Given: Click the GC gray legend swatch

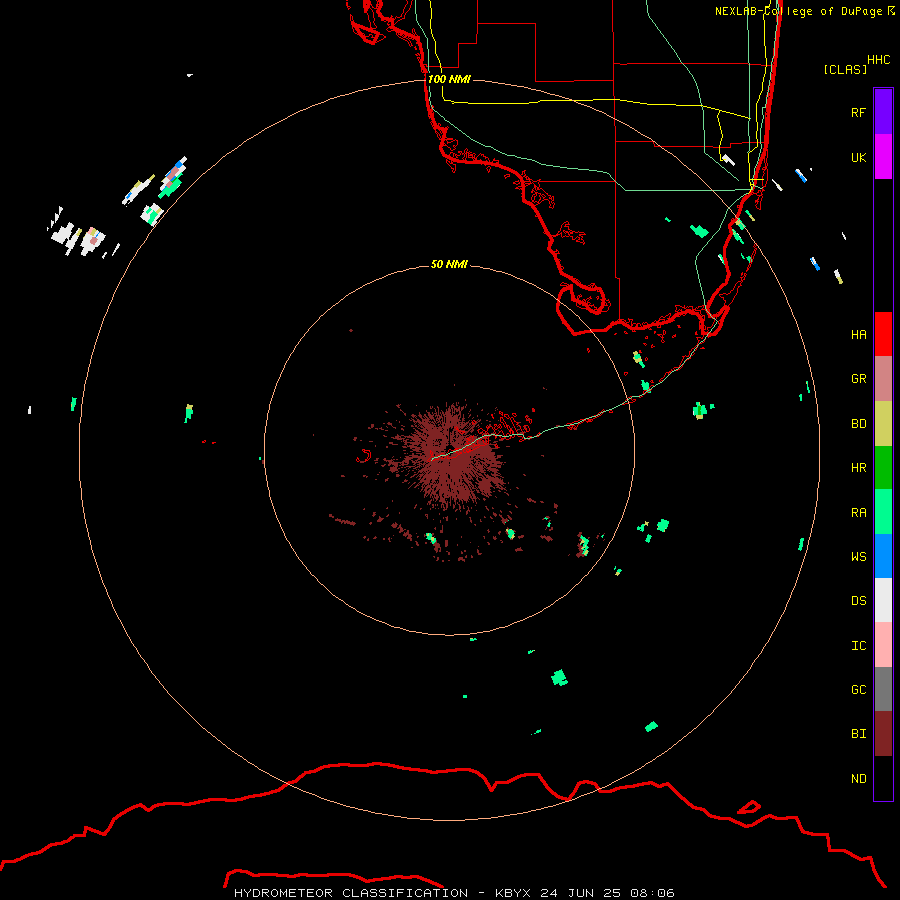Looking at the screenshot, I should 883,689.
